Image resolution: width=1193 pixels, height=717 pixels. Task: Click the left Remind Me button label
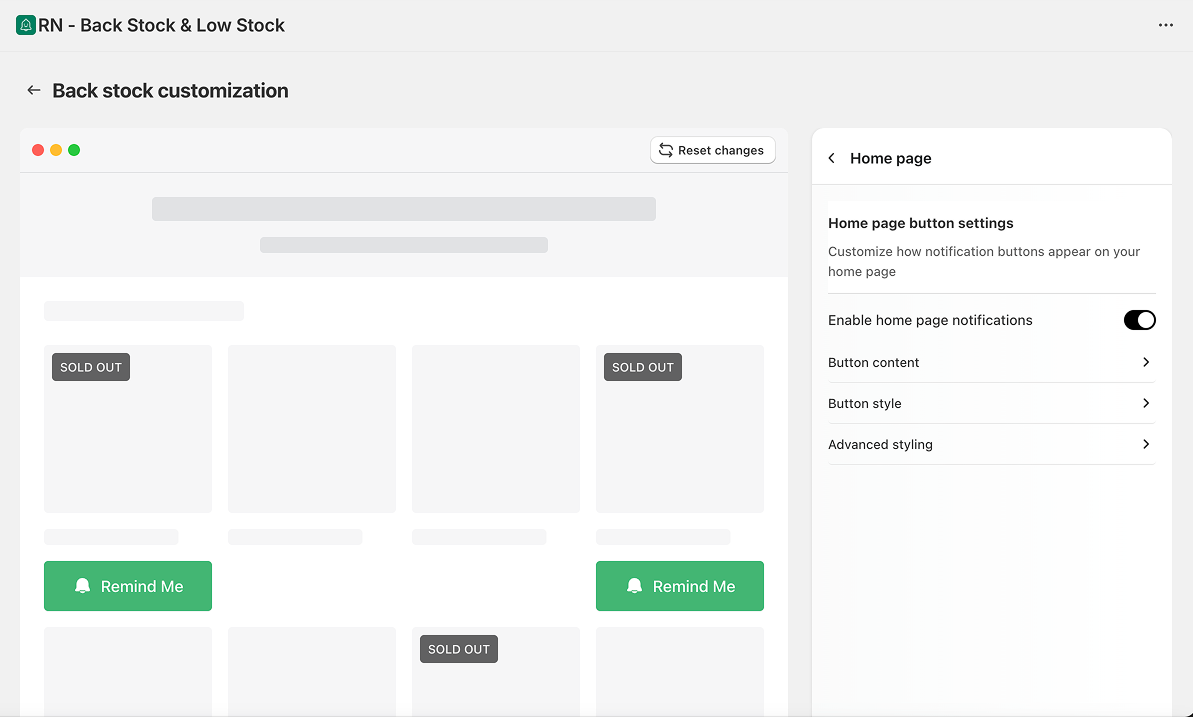[x=142, y=586]
